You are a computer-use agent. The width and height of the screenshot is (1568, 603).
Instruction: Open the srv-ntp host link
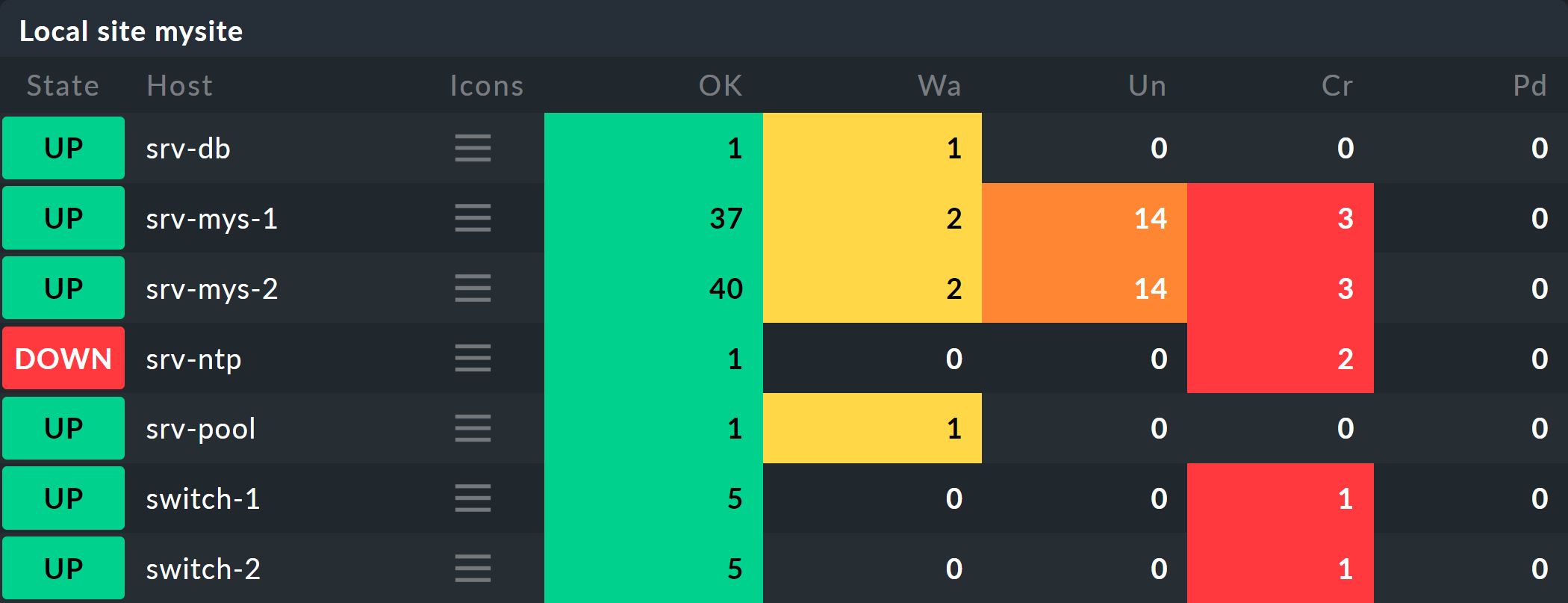click(193, 359)
